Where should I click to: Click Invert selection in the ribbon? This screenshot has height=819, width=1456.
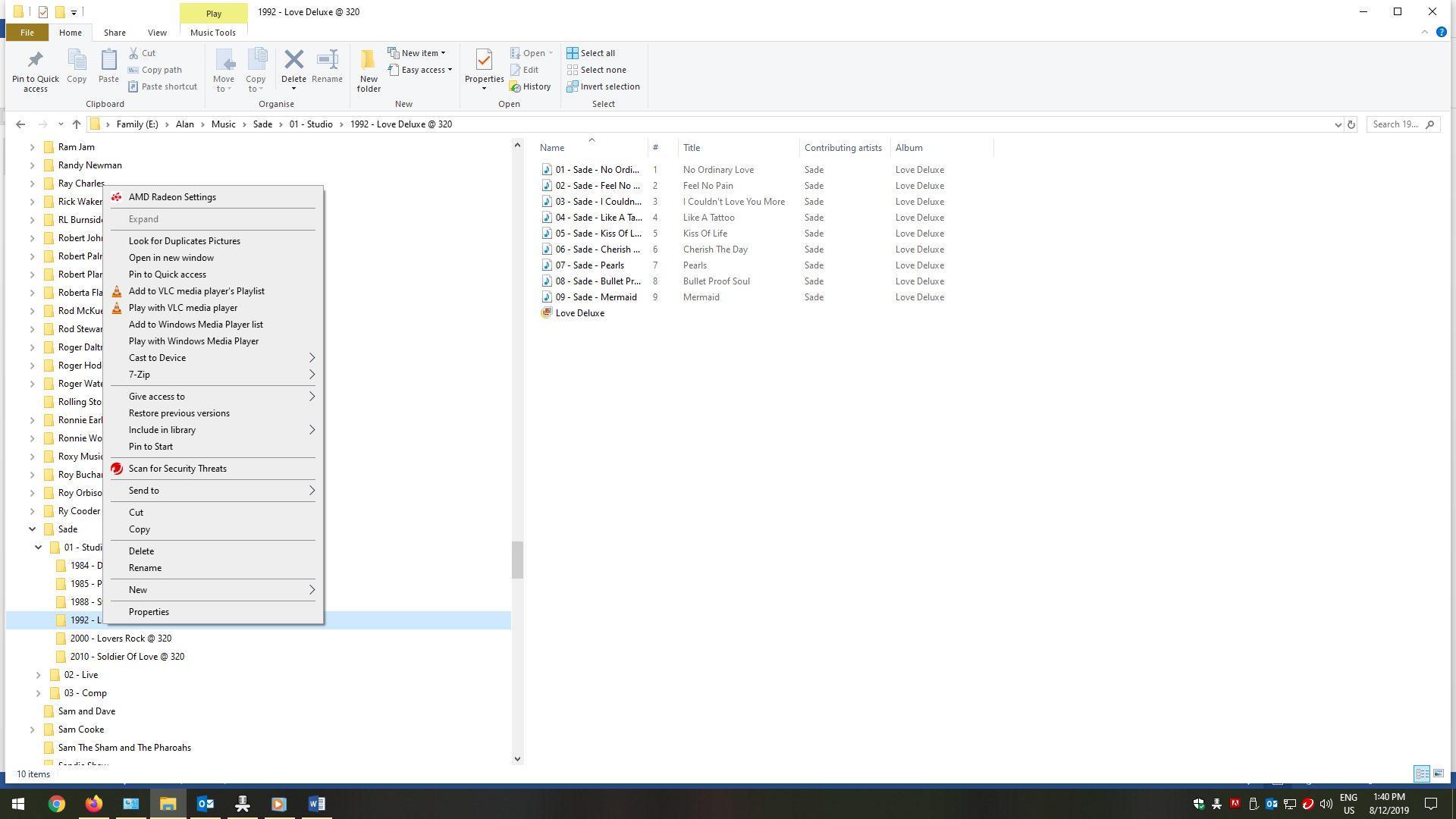(x=603, y=86)
